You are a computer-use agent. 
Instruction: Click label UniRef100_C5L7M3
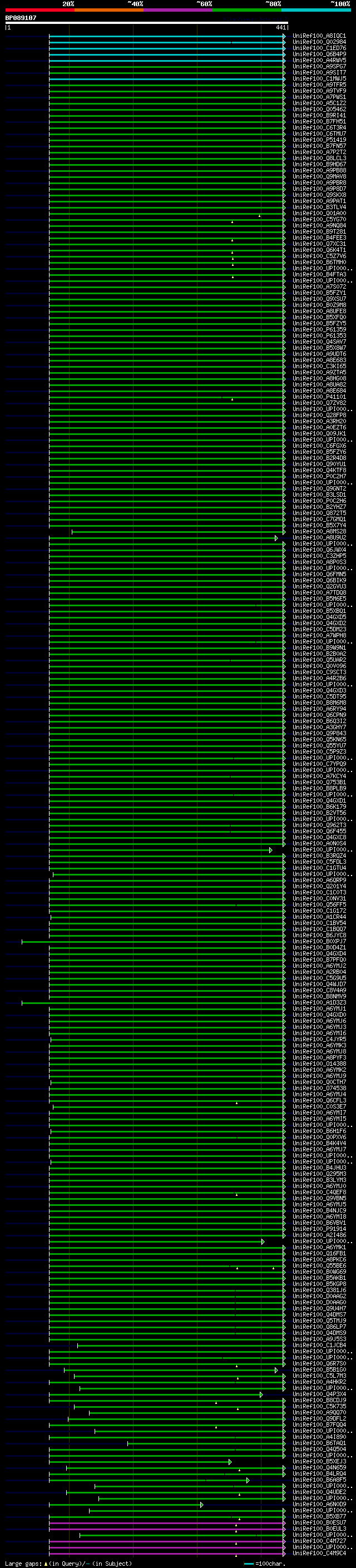(x=319, y=1376)
